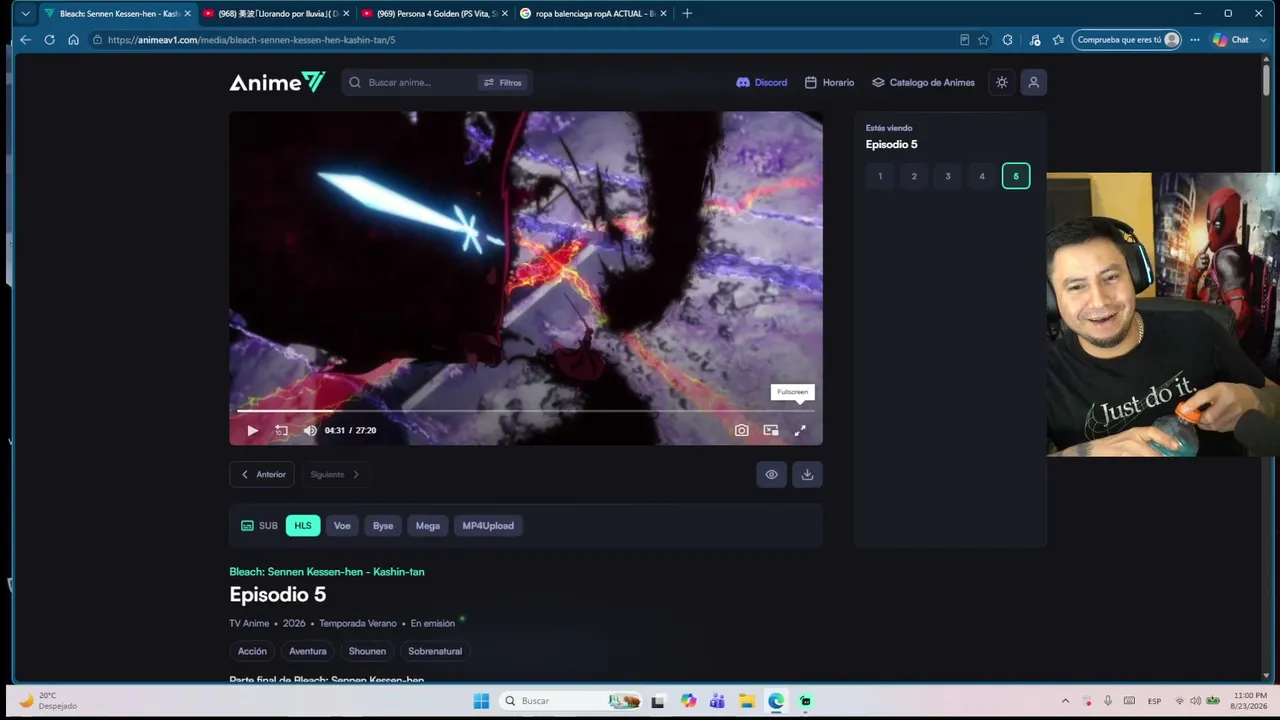The width and height of the screenshot is (1280, 720).
Task: Select episode 4 in the episode list
Action: point(982,177)
